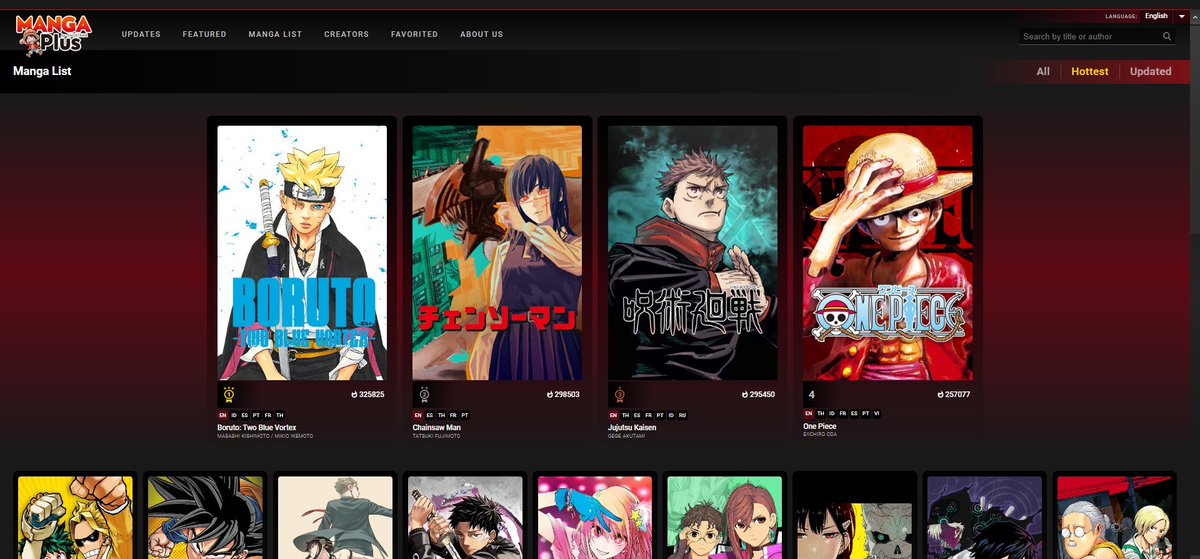Select the ID language tag under Boruto
Viewport: 1200px width, 559px height.
tap(234, 414)
